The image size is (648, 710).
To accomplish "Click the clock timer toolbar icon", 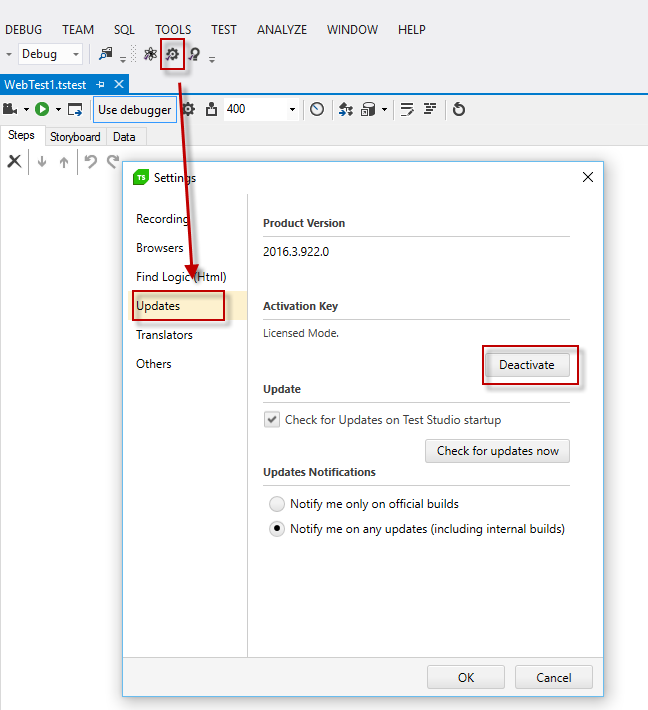I will (317, 109).
